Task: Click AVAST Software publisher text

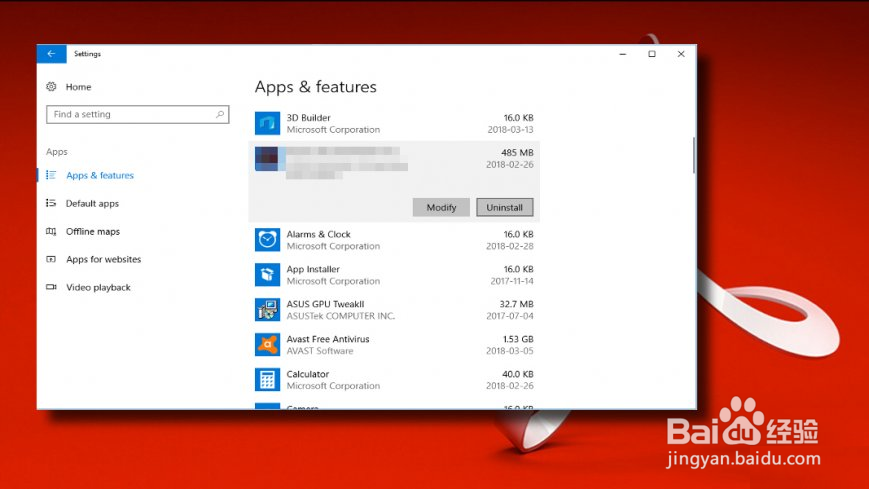Action: pos(320,351)
